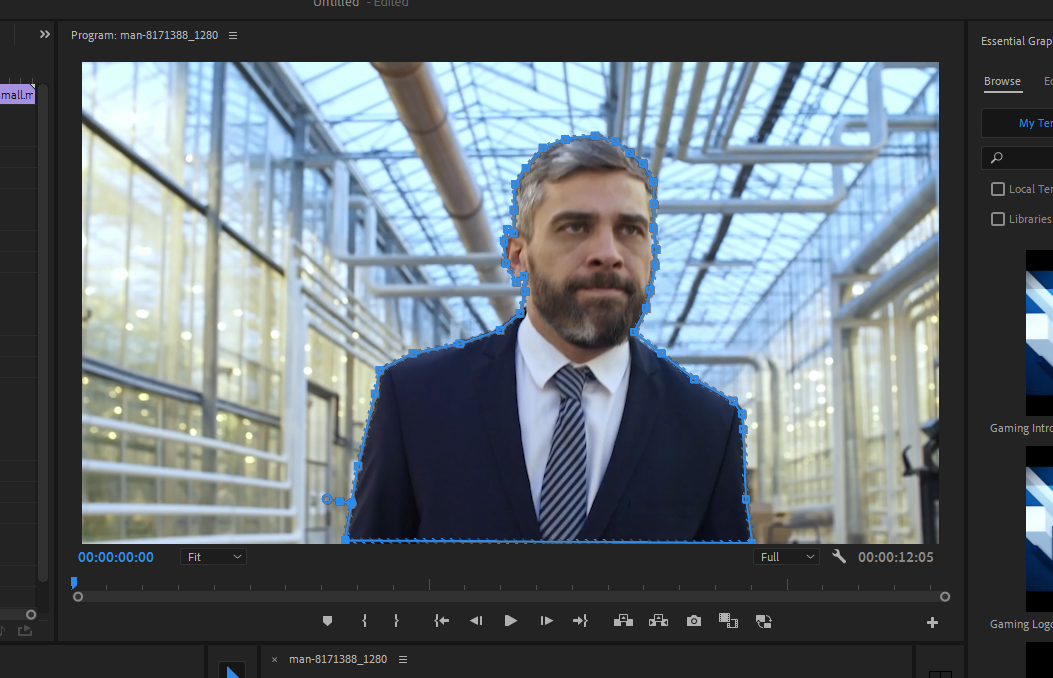Enable the Local Templates checkbox
This screenshot has height=678, width=1053.
click(x=997, y=188)
